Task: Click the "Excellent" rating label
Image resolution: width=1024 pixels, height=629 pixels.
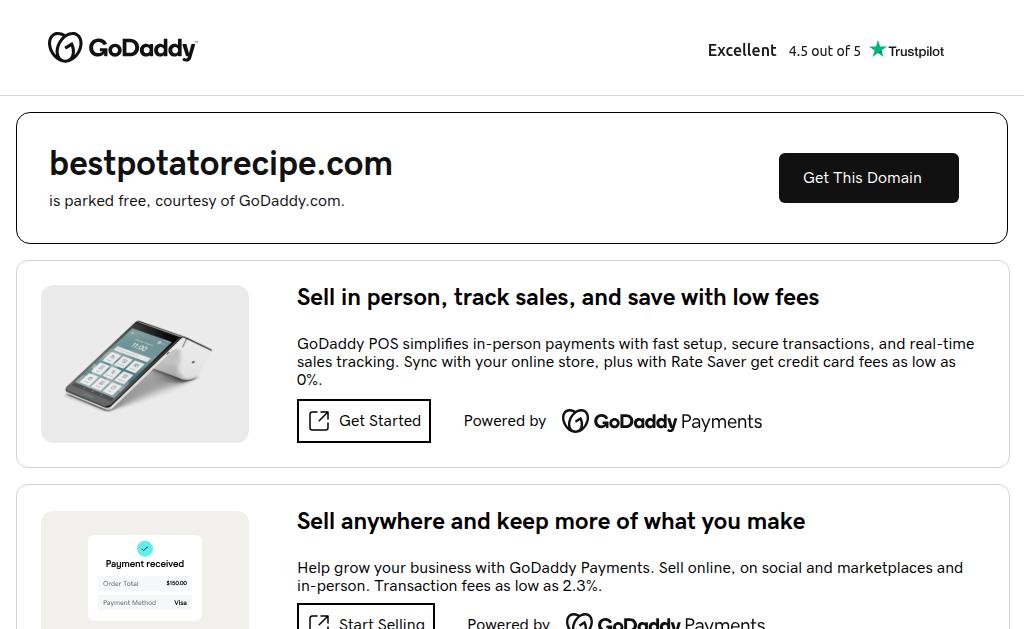Action: pyautogui.click(x=742, y=50)
